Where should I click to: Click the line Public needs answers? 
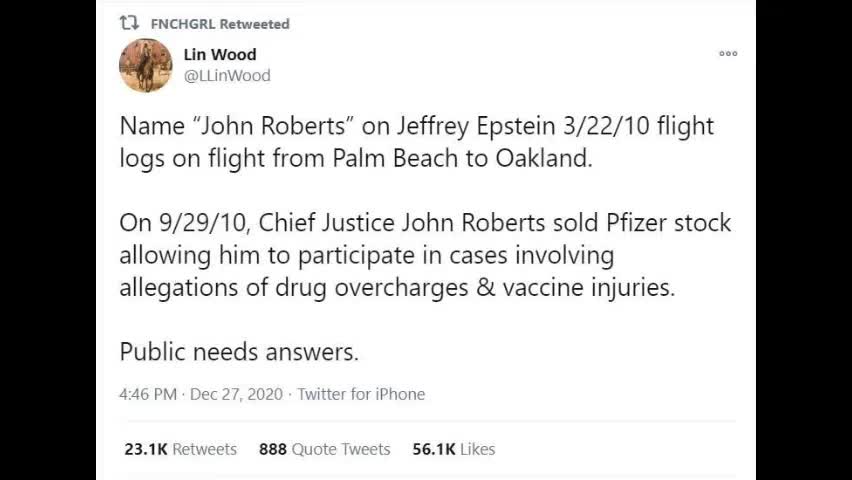[x=239, y=352]
